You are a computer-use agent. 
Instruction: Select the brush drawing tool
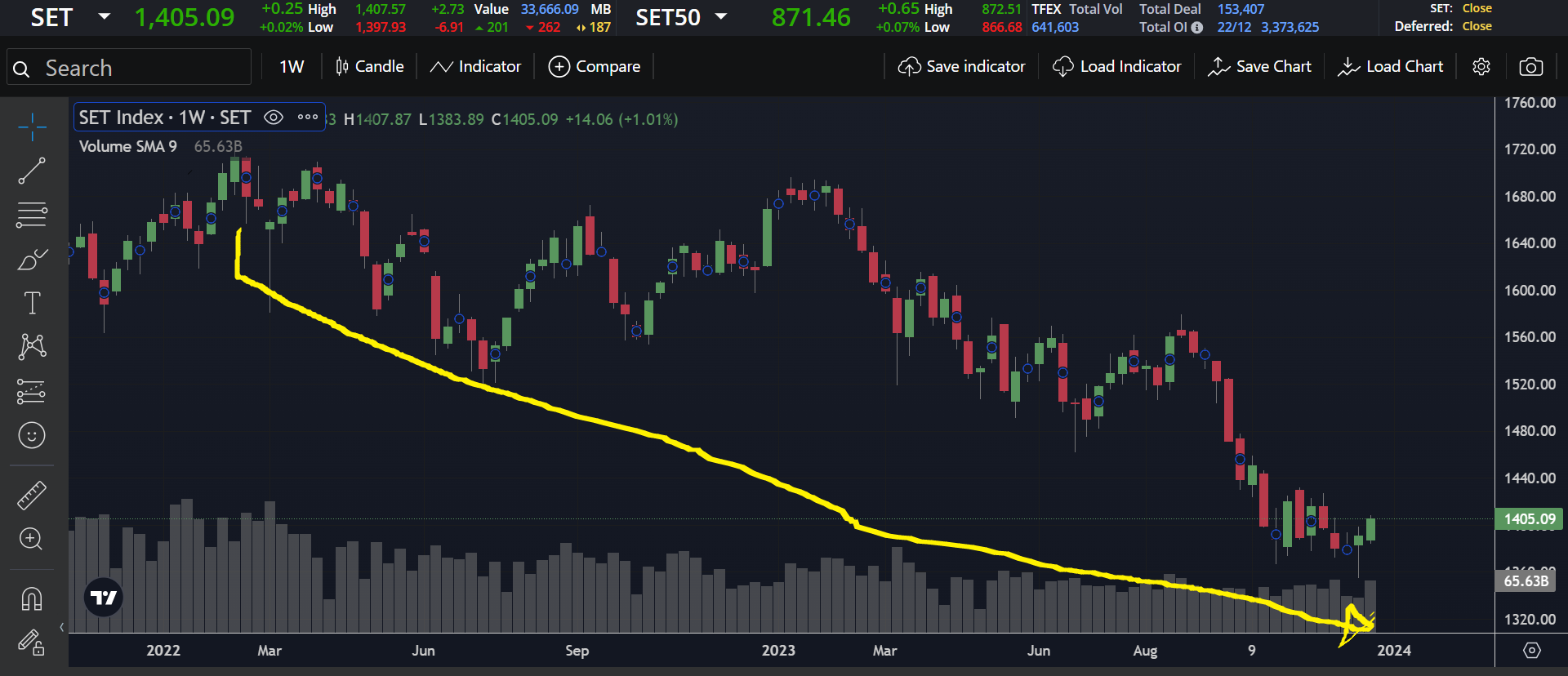pyautogui.click(x=32, y=260)
